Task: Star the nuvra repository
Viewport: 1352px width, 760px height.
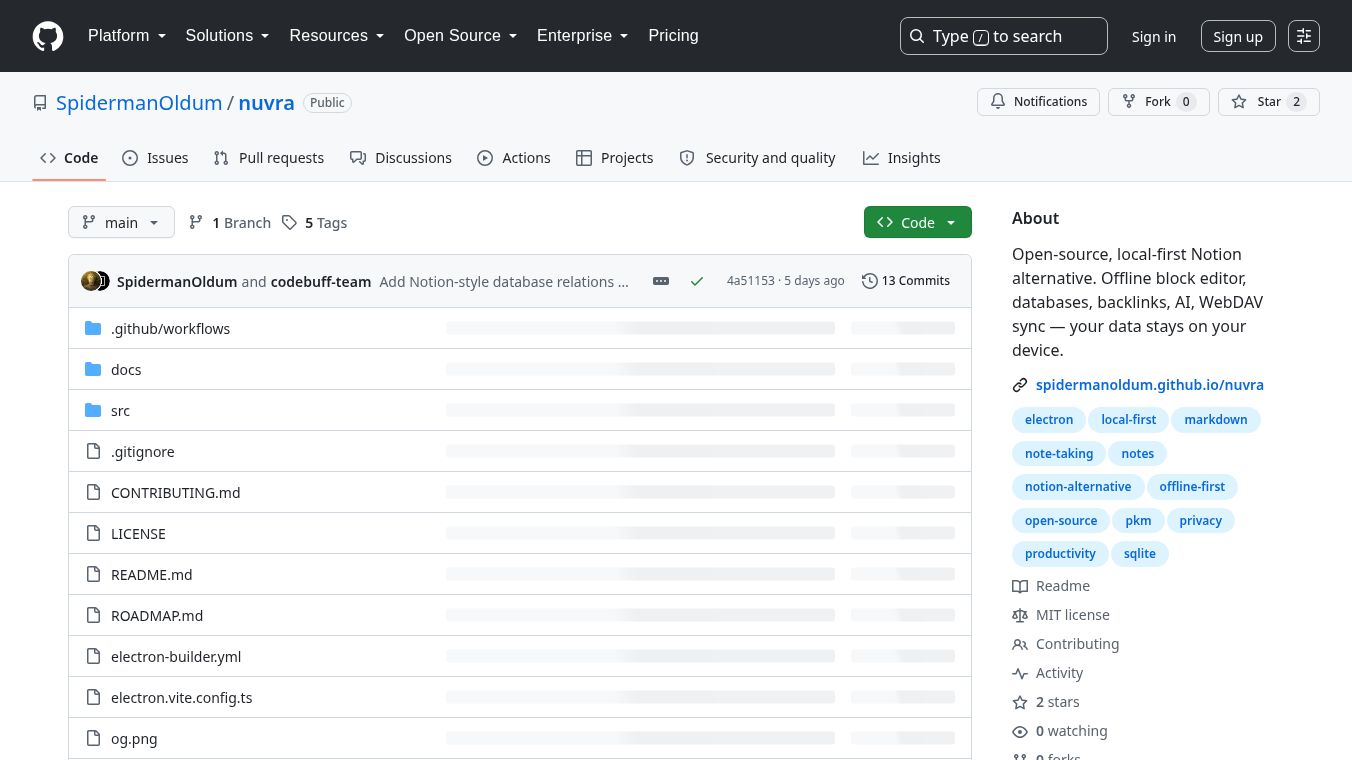Action: tap(1269, 102)
